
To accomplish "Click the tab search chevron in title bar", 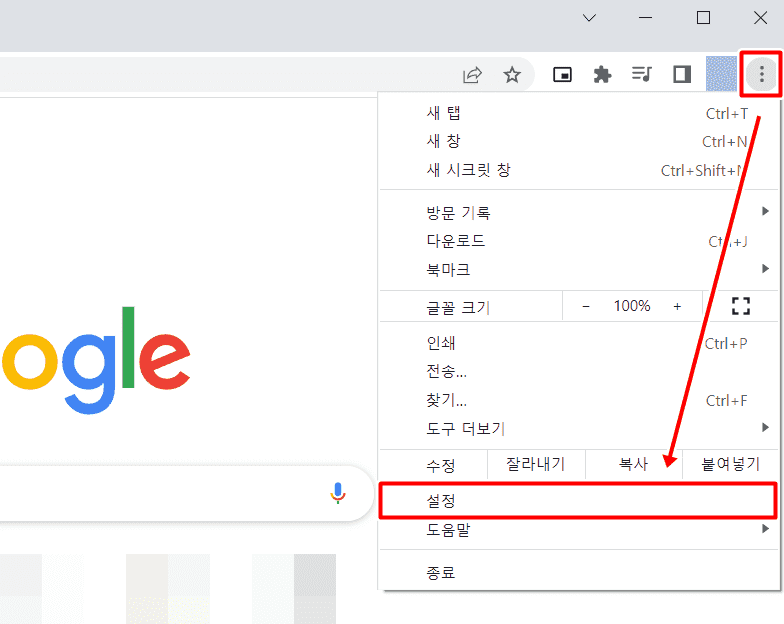I will pos(590,18).
